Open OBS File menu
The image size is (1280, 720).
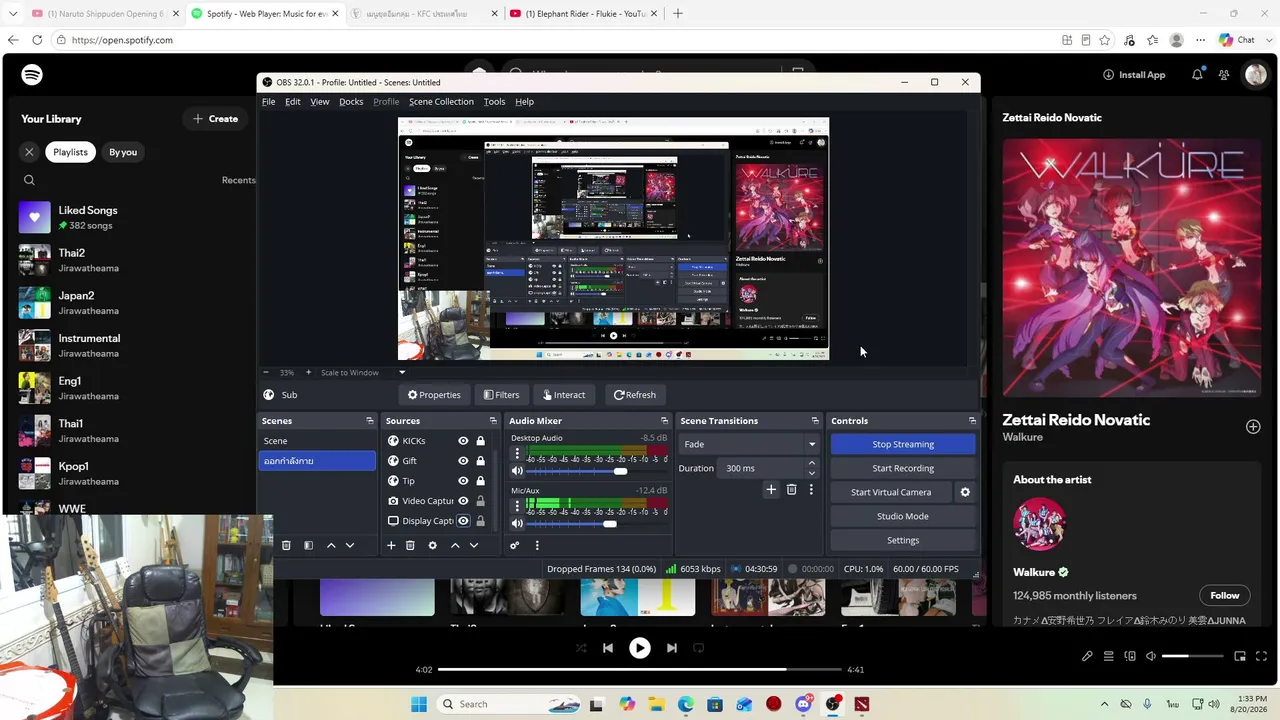(x=269, y=102)
